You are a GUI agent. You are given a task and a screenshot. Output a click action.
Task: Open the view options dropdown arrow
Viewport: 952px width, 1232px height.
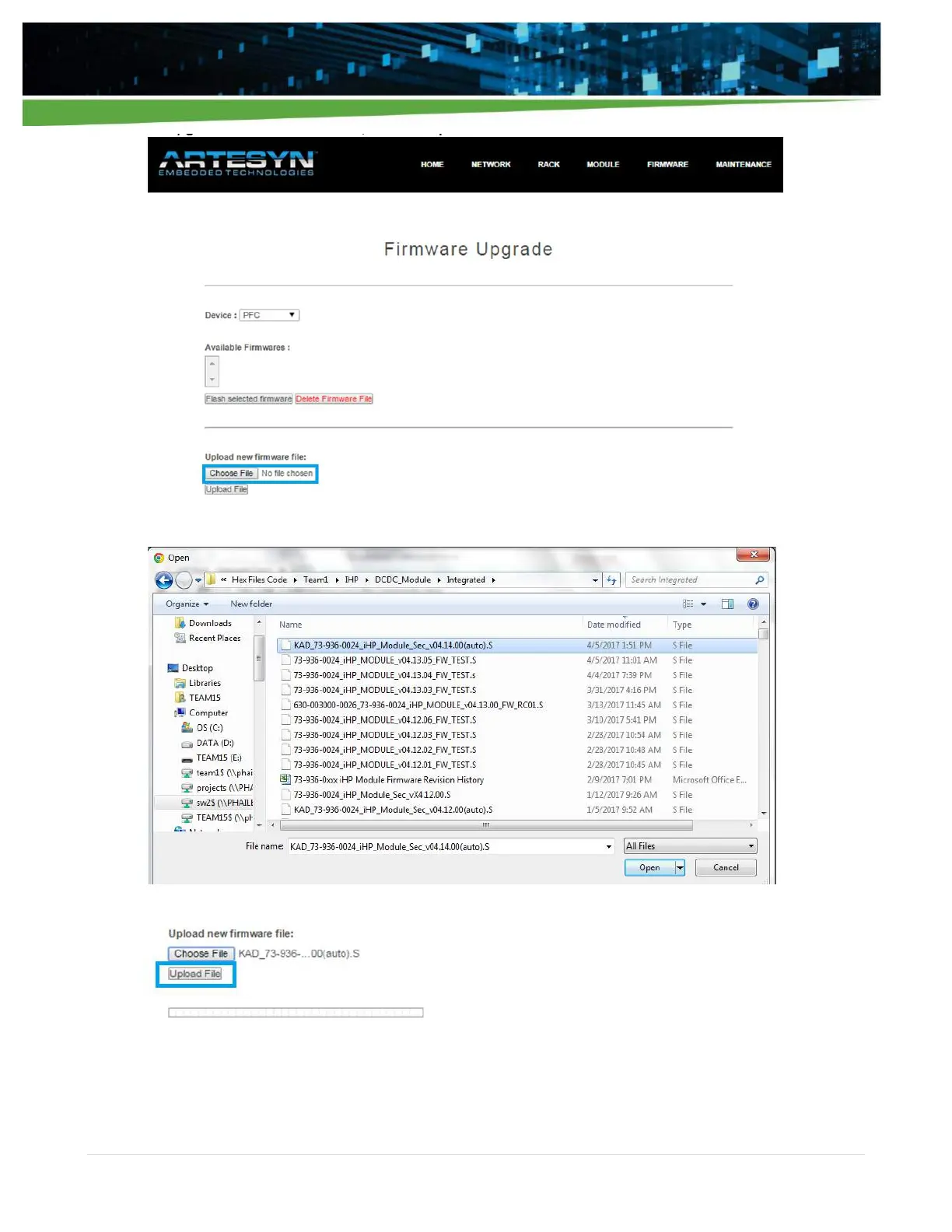pos(704,604)
